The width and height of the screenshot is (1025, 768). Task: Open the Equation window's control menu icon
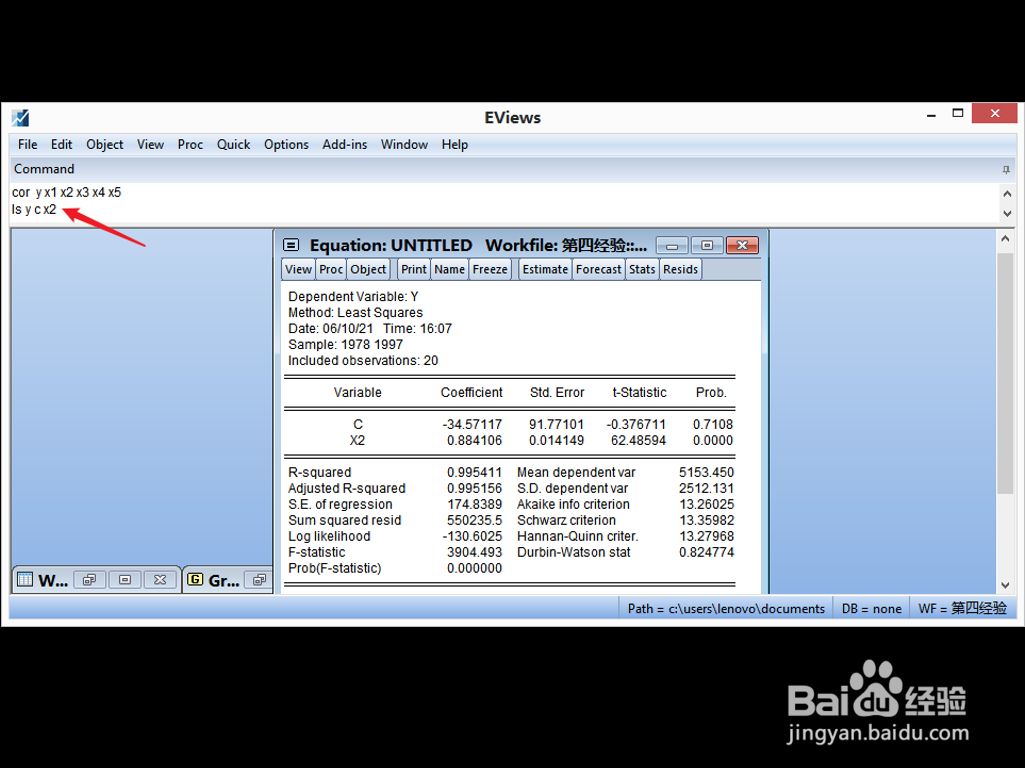point(291,245)
